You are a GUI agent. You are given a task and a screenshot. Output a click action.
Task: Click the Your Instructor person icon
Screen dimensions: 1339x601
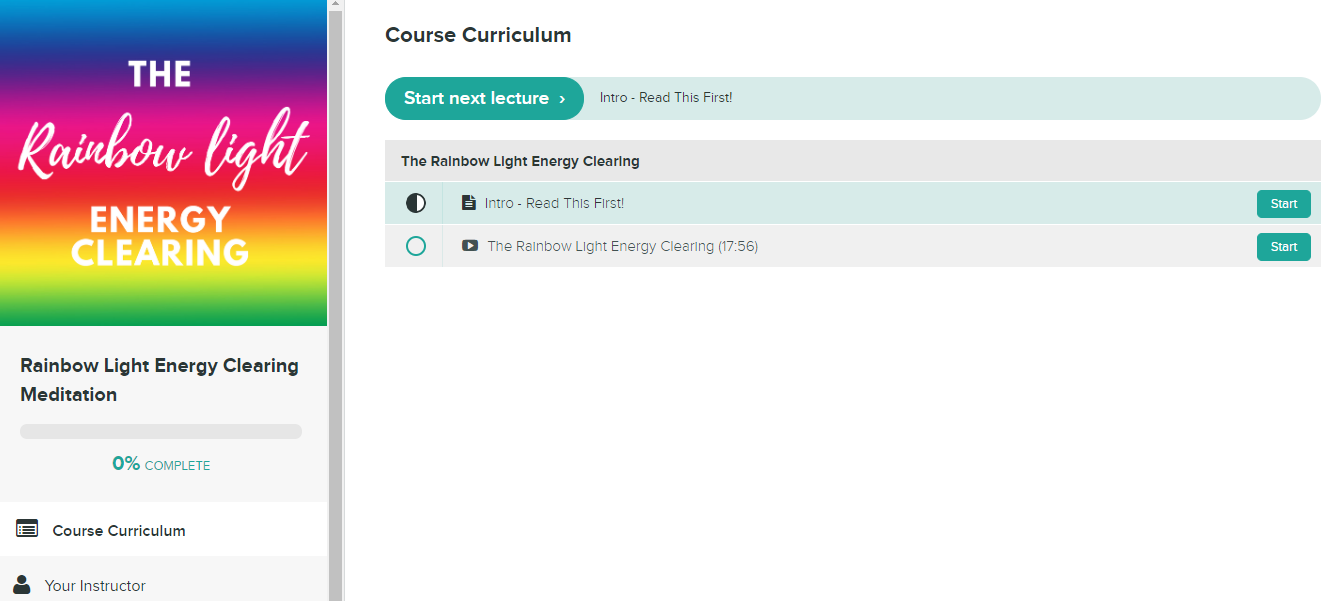pos(22,585)
